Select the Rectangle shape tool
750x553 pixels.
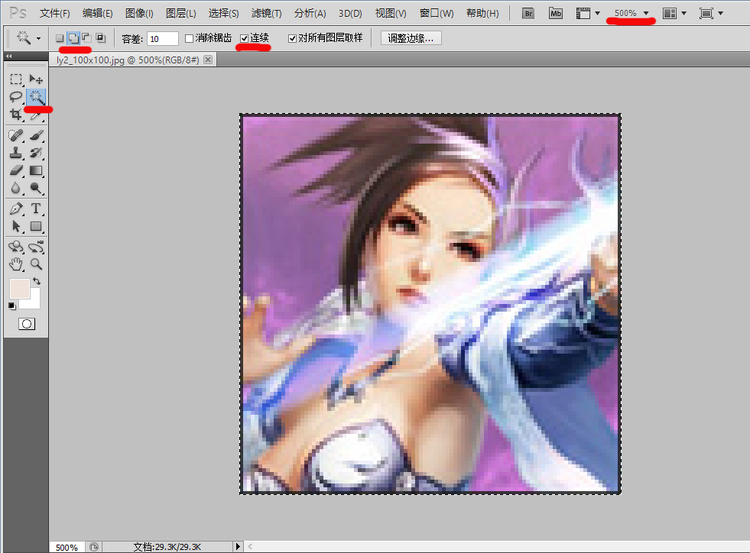36,226
